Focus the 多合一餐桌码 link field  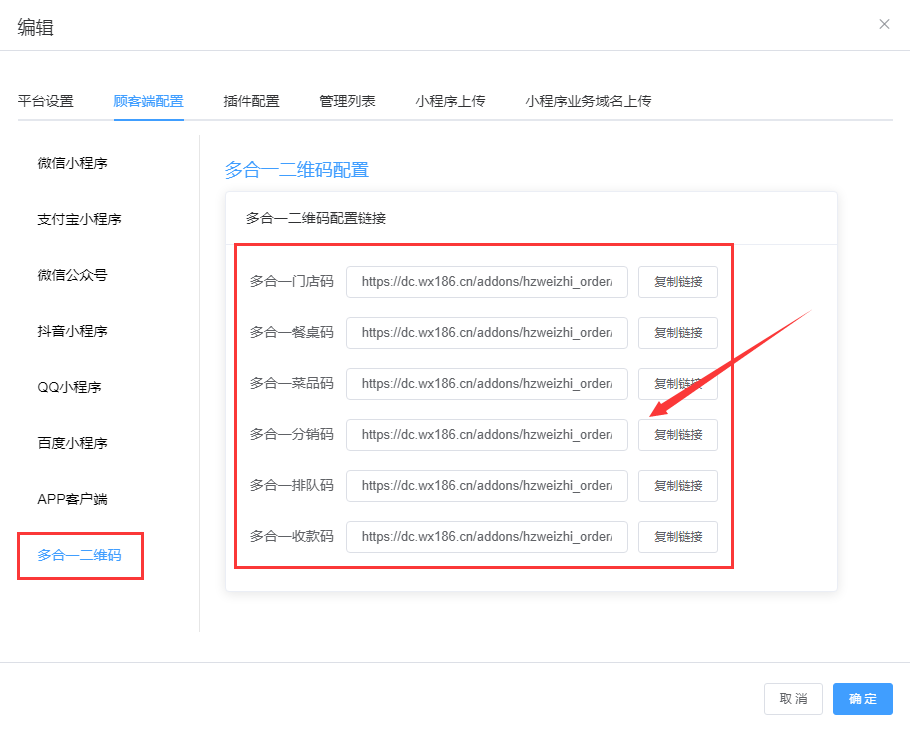pyautogui.click(x=487, y=333)
